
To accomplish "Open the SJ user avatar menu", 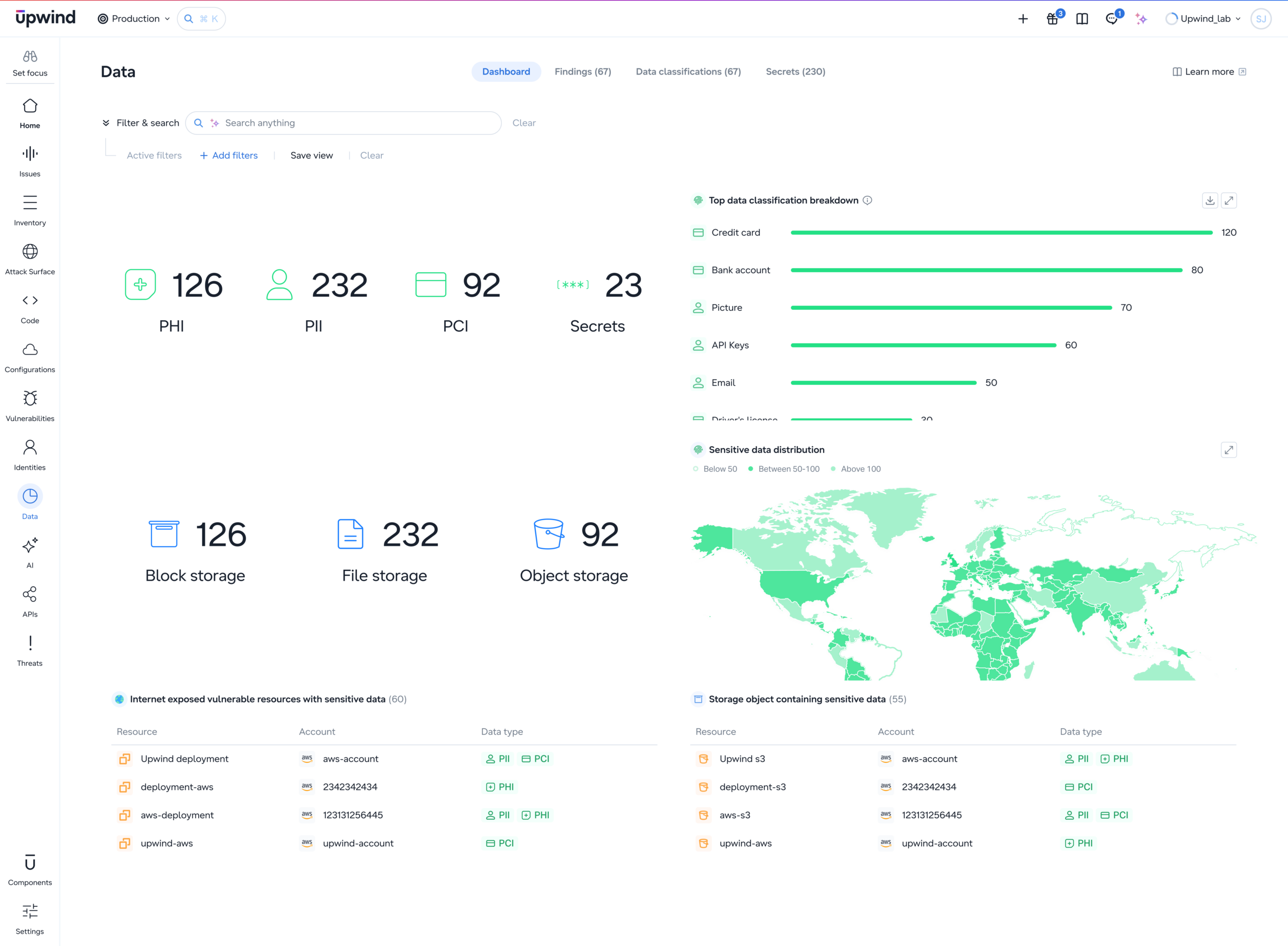I will (x=1261, y=19).
